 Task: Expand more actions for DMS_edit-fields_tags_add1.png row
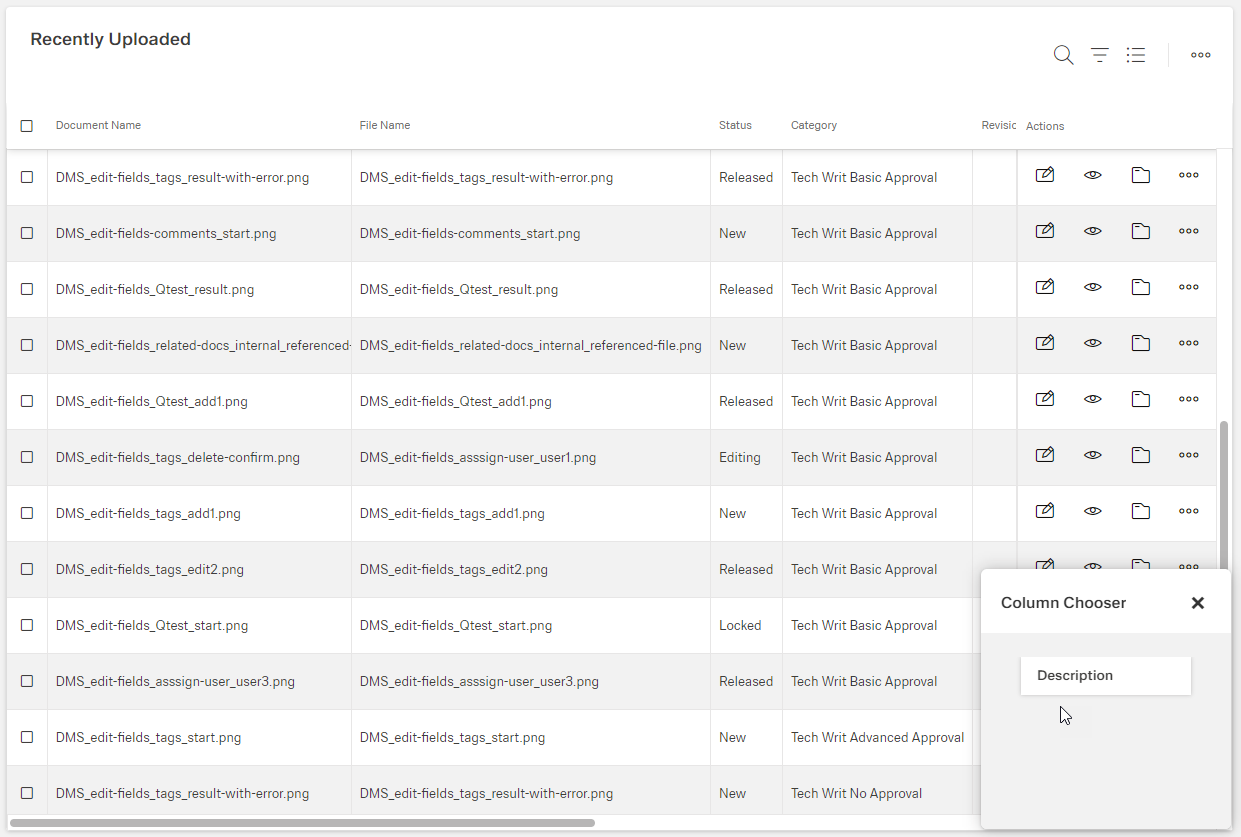(1188, 511)
